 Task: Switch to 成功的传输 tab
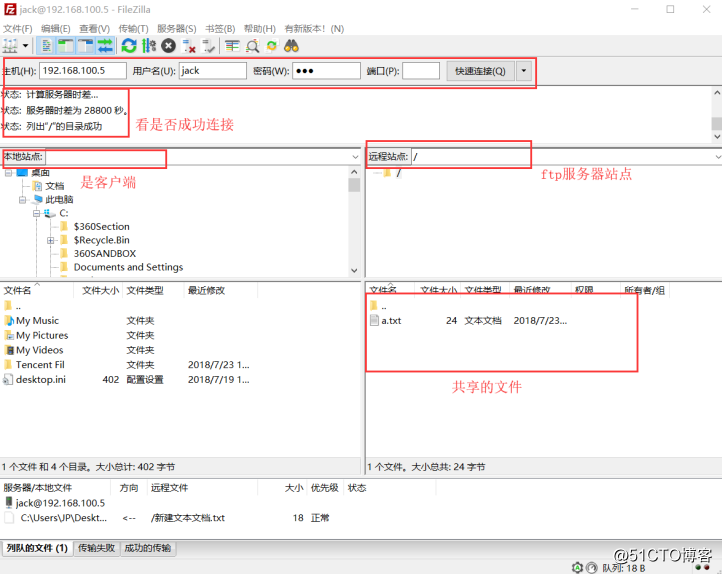coord(148,548)
